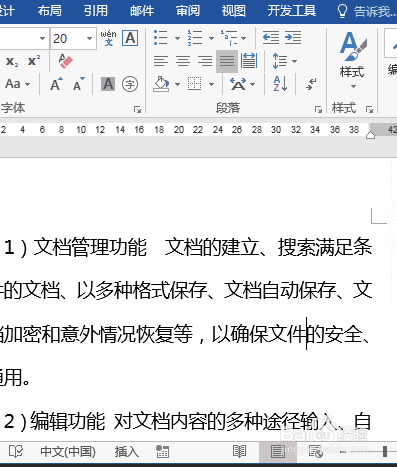Open the Styles gallery icon

tap(353, 47)
